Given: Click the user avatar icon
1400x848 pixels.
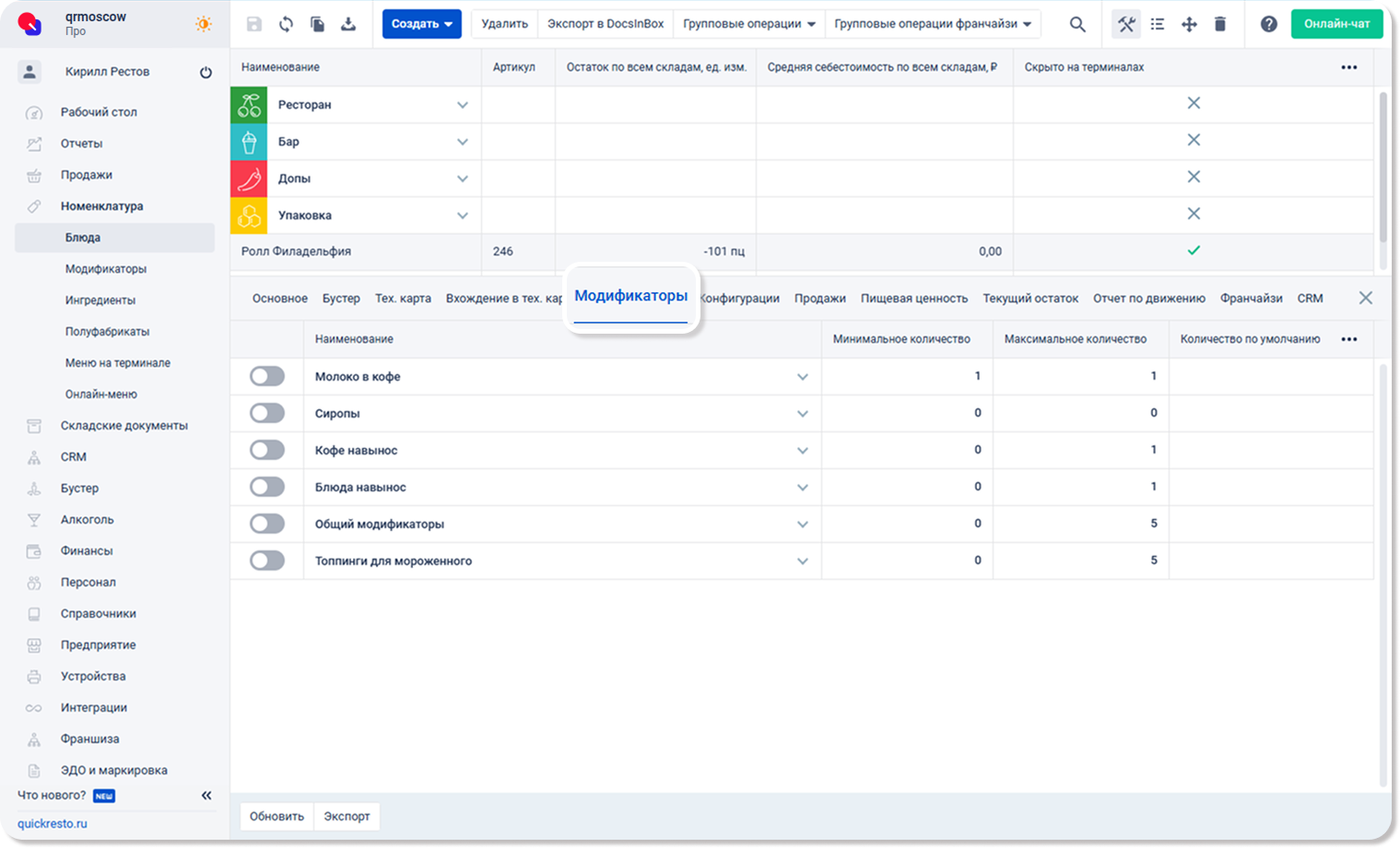Looking at the screenshot, I should pos(29,72).
